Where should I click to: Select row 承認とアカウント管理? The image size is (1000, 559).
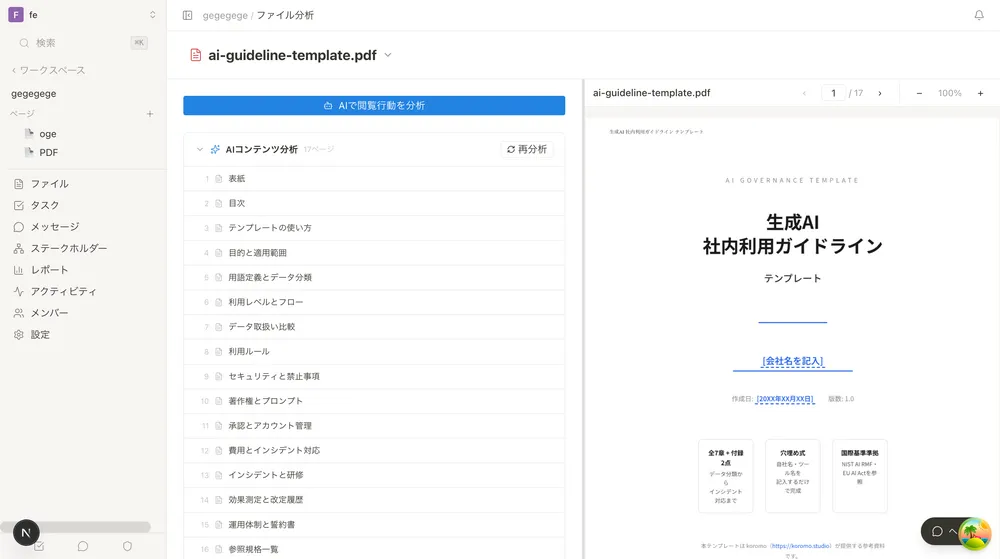point(374,426)
